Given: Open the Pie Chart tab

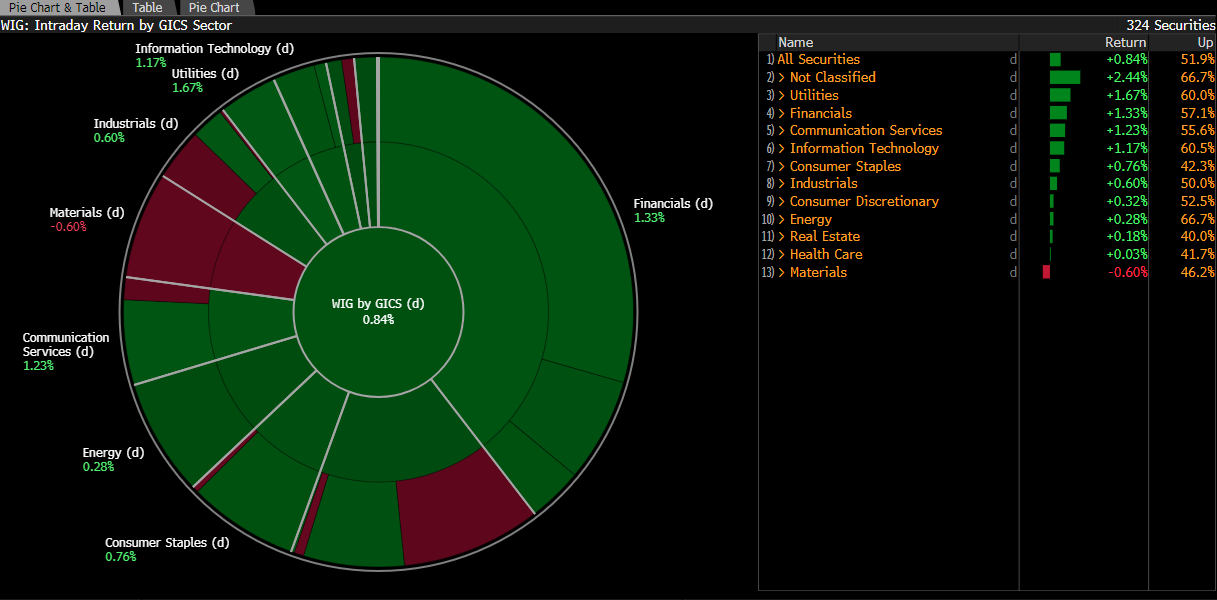Looking at the screenshot, I should 214,7.
